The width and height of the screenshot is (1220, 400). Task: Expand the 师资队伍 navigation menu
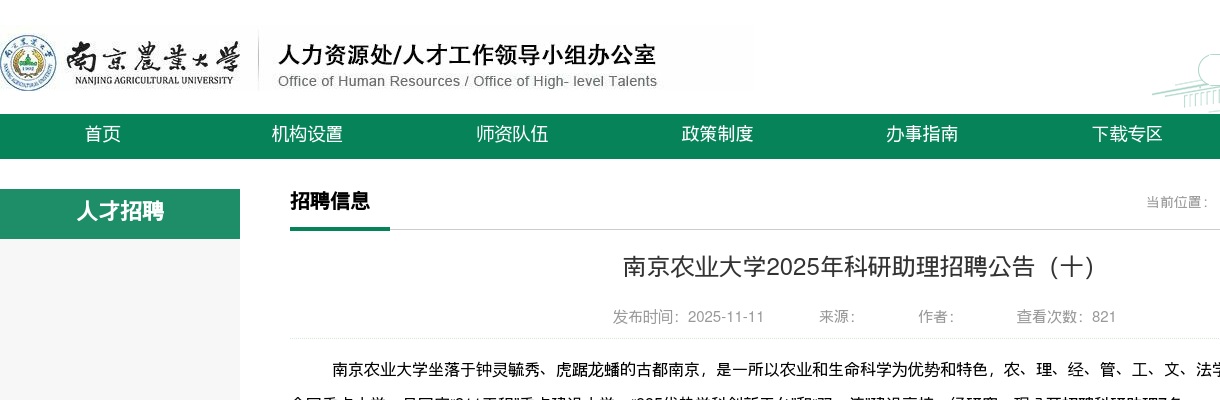(512, 135)
